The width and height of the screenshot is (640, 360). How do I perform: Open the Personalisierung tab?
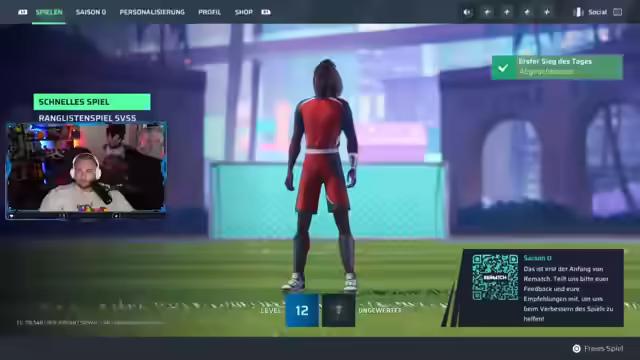(152, 12)
